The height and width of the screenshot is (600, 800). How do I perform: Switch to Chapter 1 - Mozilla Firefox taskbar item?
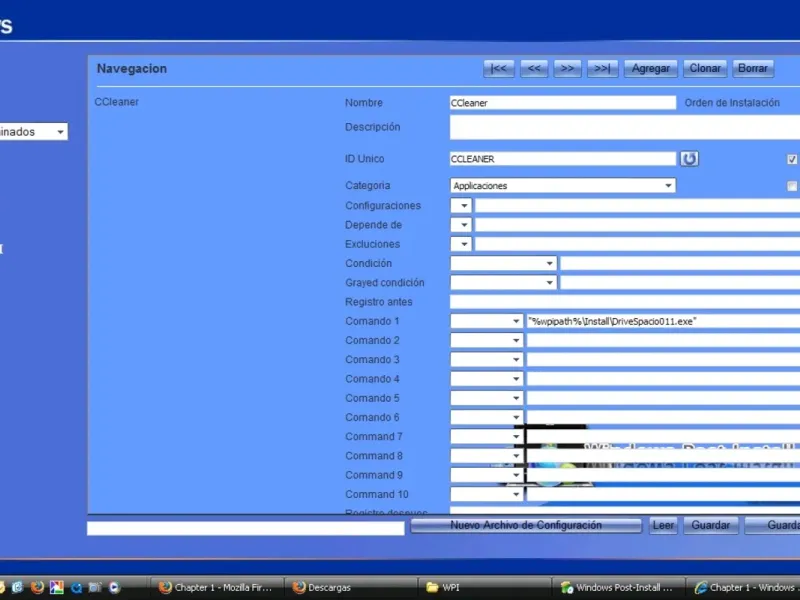[x=217, y=588]
